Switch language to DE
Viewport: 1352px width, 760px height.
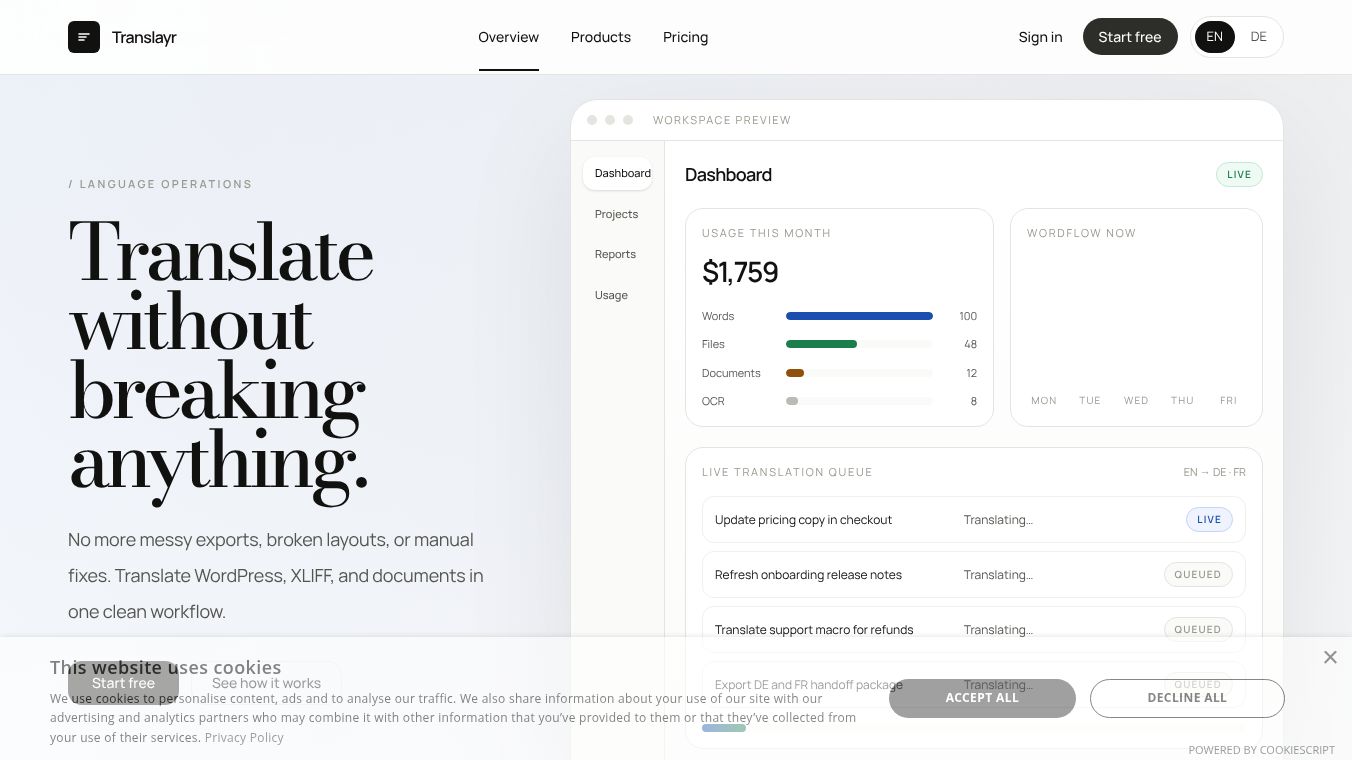pos(1258,37)
